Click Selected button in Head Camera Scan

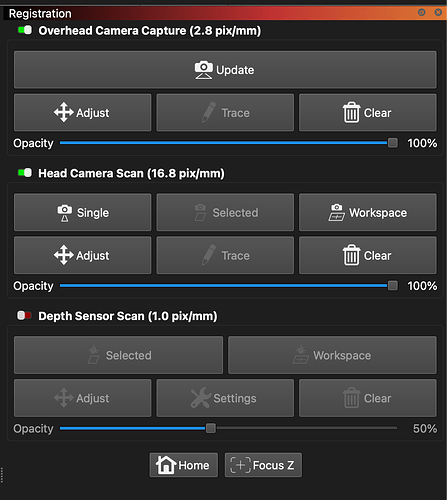(225, 212)
